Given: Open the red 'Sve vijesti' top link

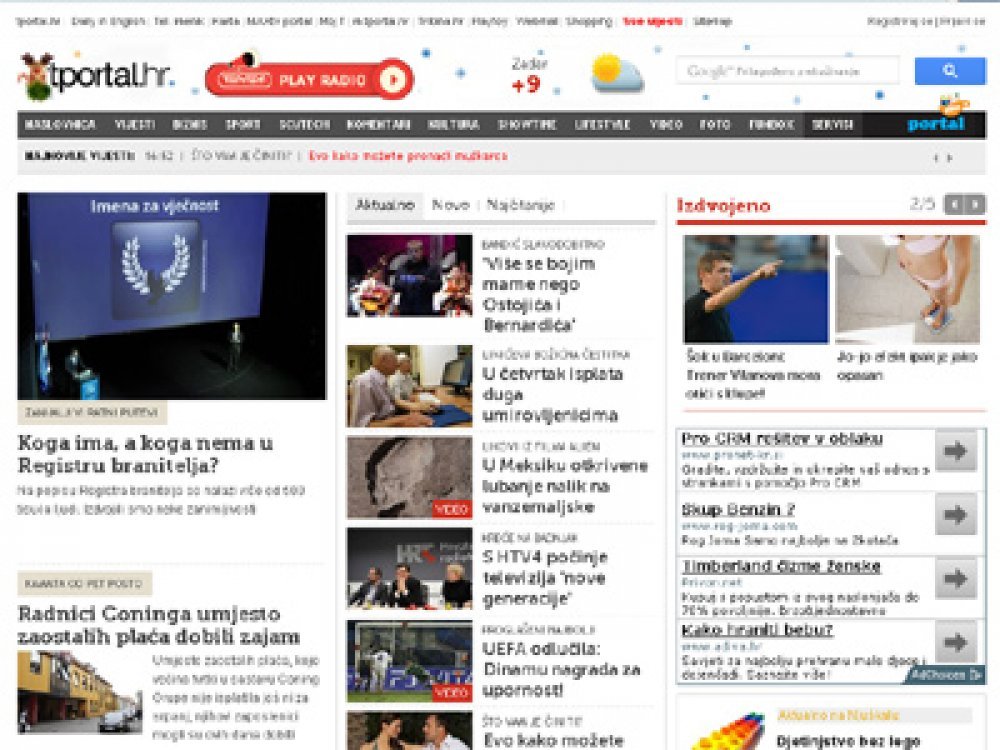Looking at the screenshot, I should point(652,21).
